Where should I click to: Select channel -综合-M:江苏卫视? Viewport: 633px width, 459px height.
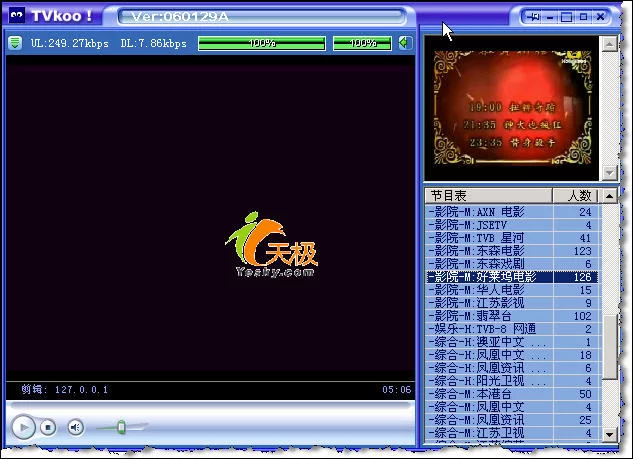[512, 433]
